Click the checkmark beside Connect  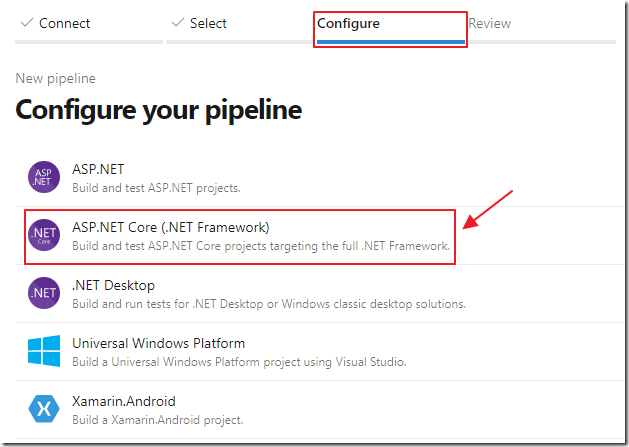coord(26,22)
